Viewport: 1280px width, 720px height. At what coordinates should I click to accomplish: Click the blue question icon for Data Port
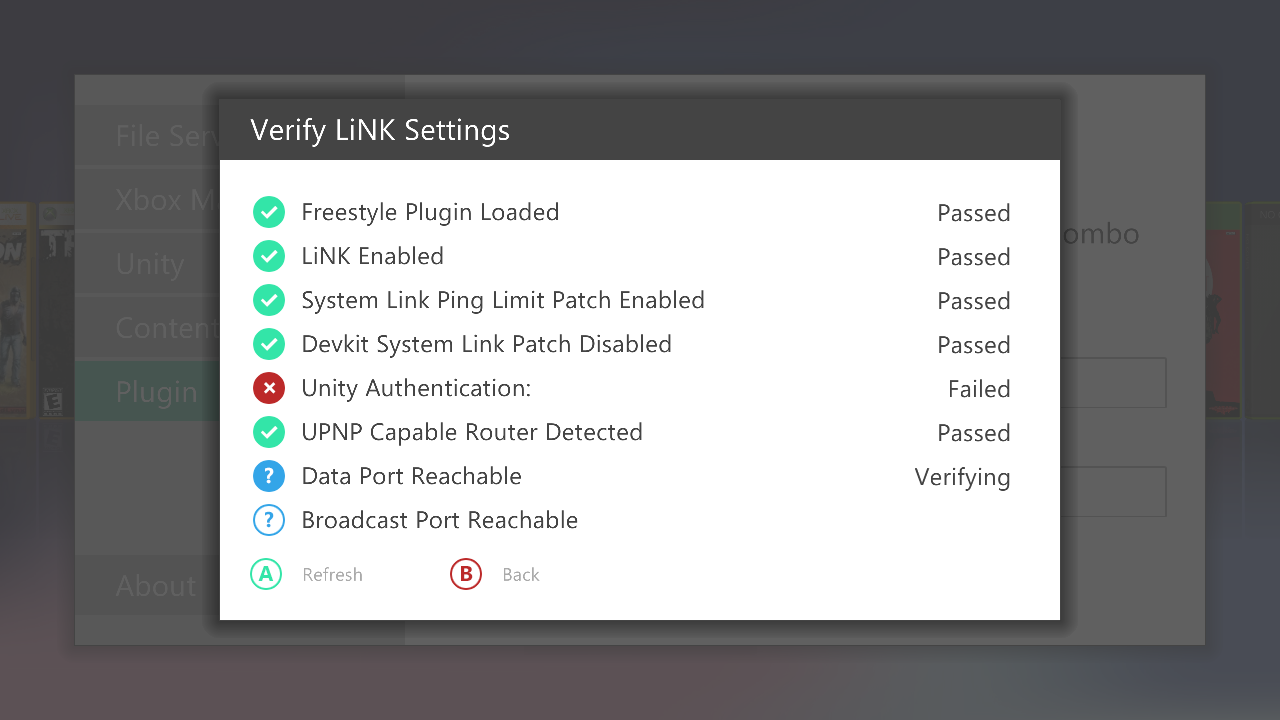268,476
